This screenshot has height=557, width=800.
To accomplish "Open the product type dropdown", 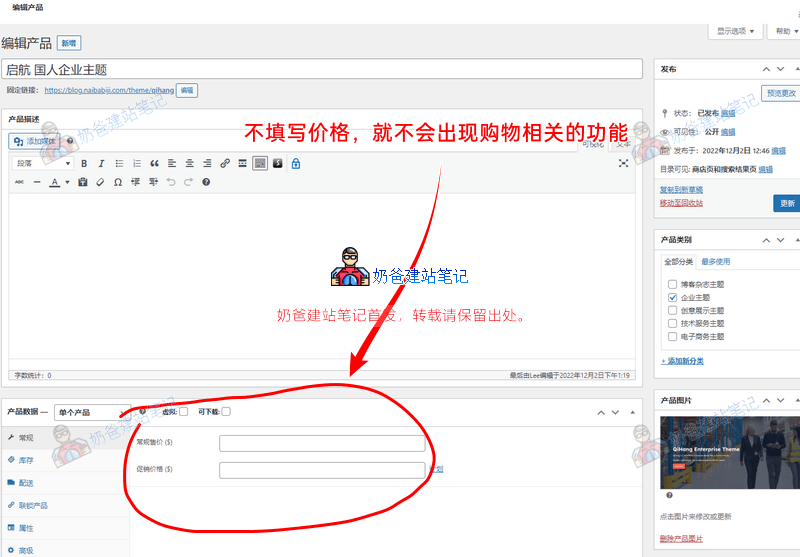I will coord(92,412).
